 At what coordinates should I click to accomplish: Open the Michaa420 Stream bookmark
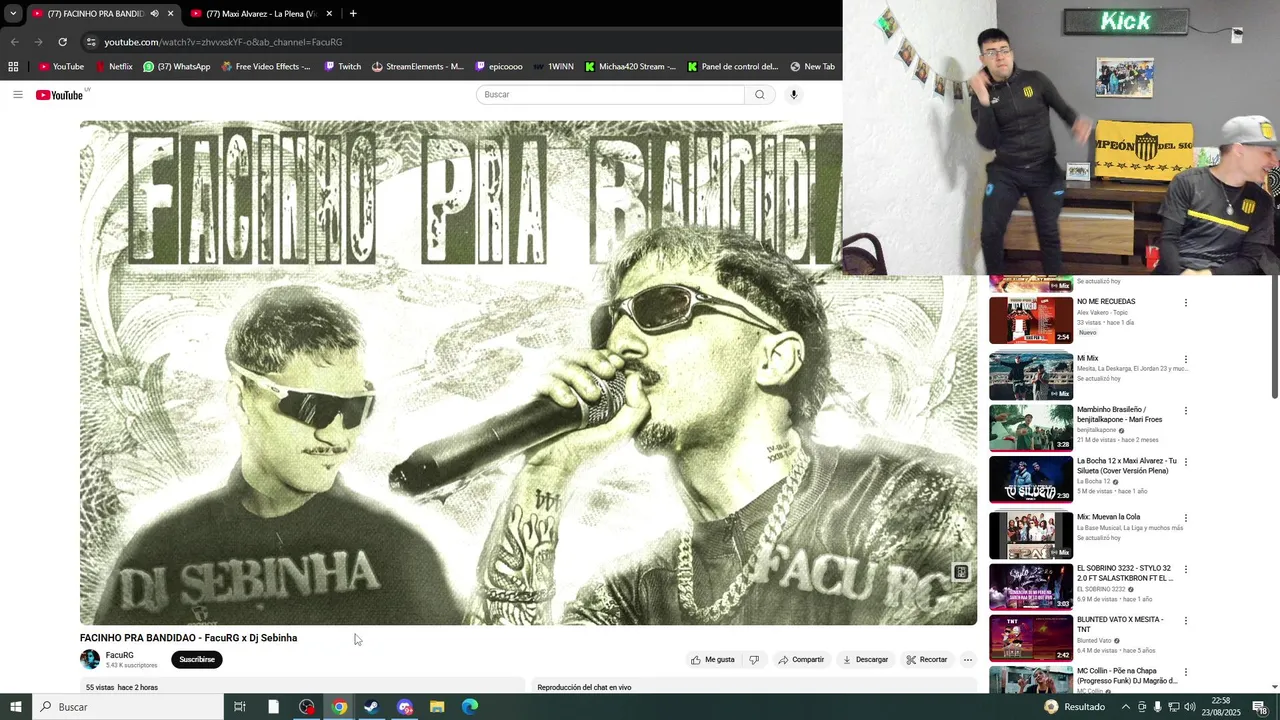point(631,67)
